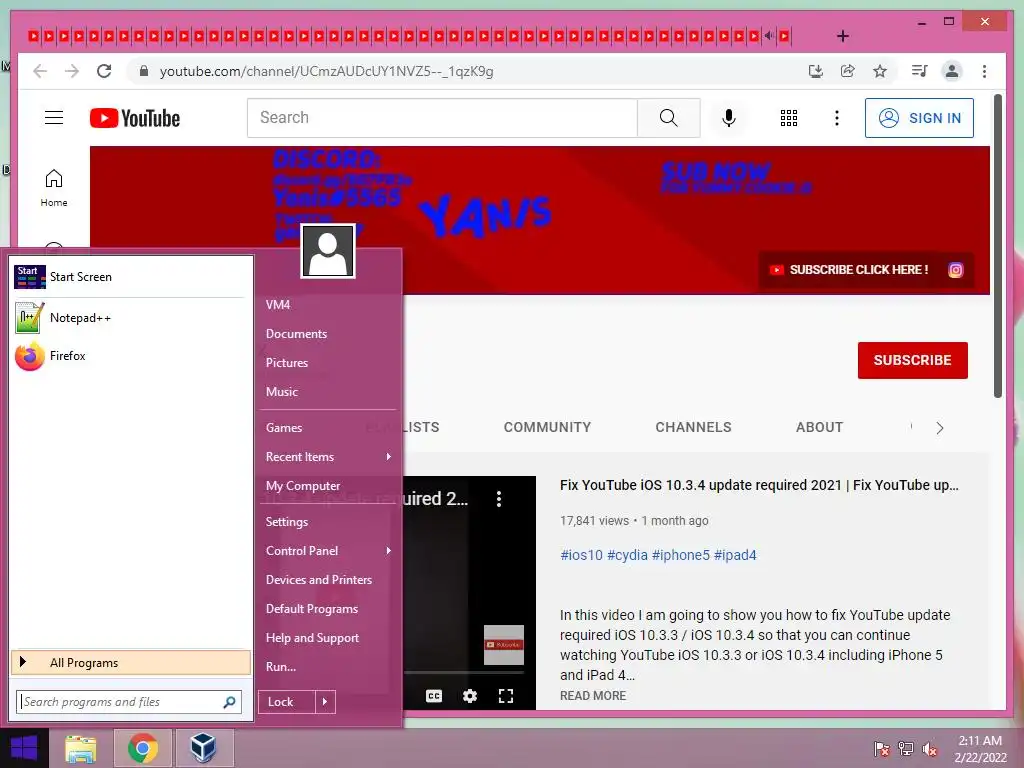Open the arrow next to Lock button
1024x768 pixels.
tap(325, 702)
